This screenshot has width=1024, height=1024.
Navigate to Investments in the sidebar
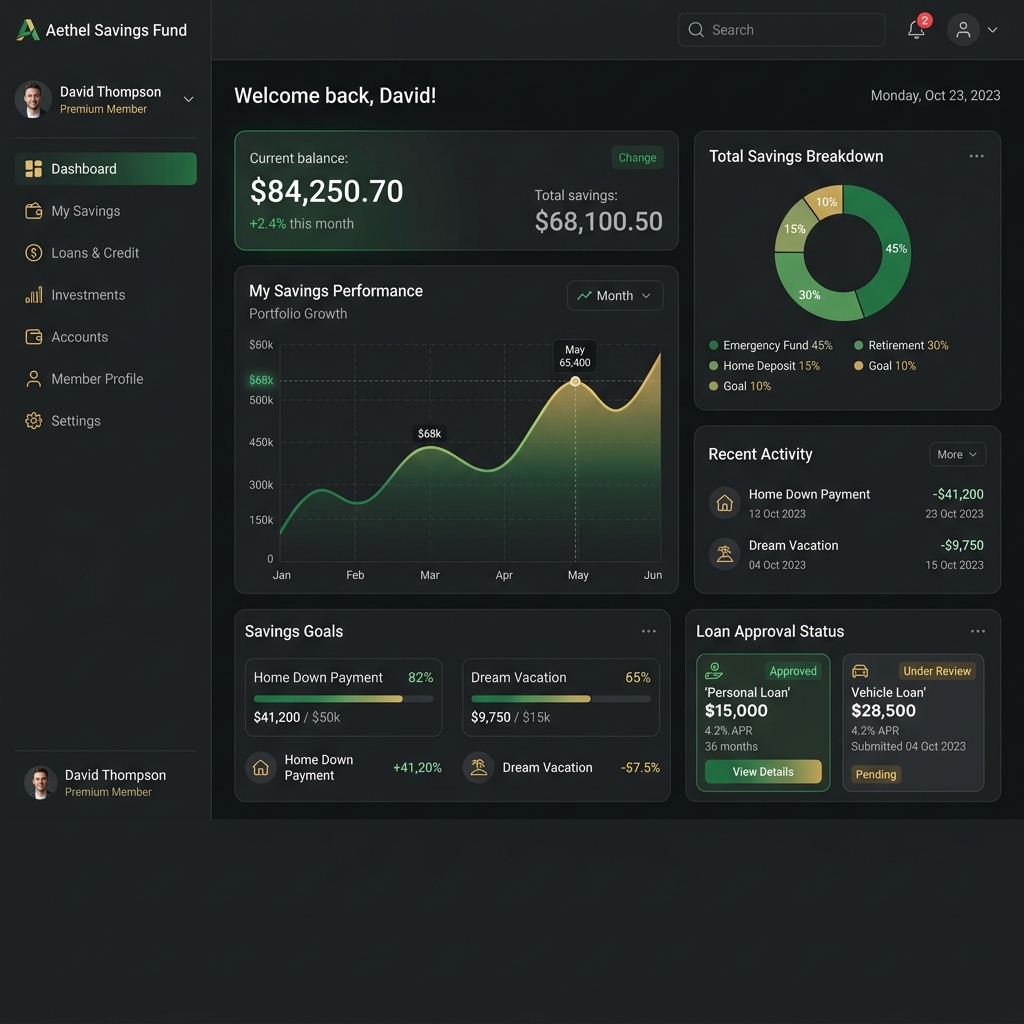tap(105, 295)
